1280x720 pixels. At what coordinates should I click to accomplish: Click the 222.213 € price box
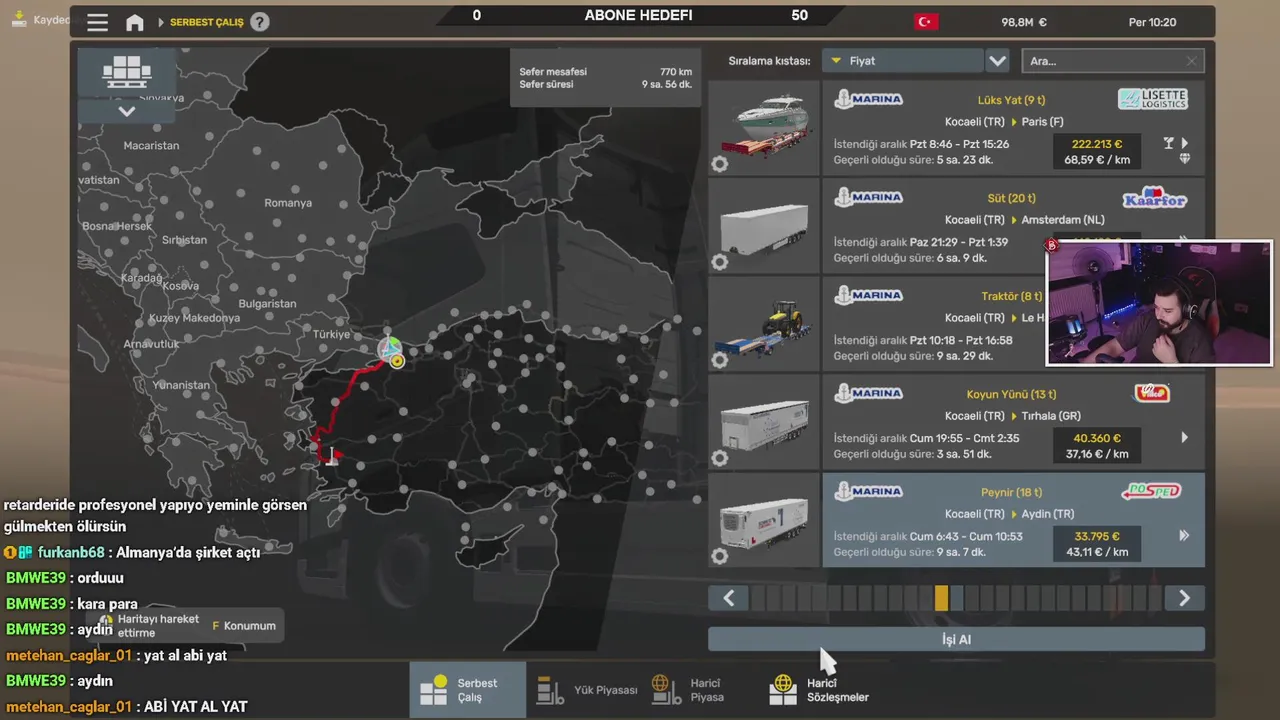point(1096,151)
